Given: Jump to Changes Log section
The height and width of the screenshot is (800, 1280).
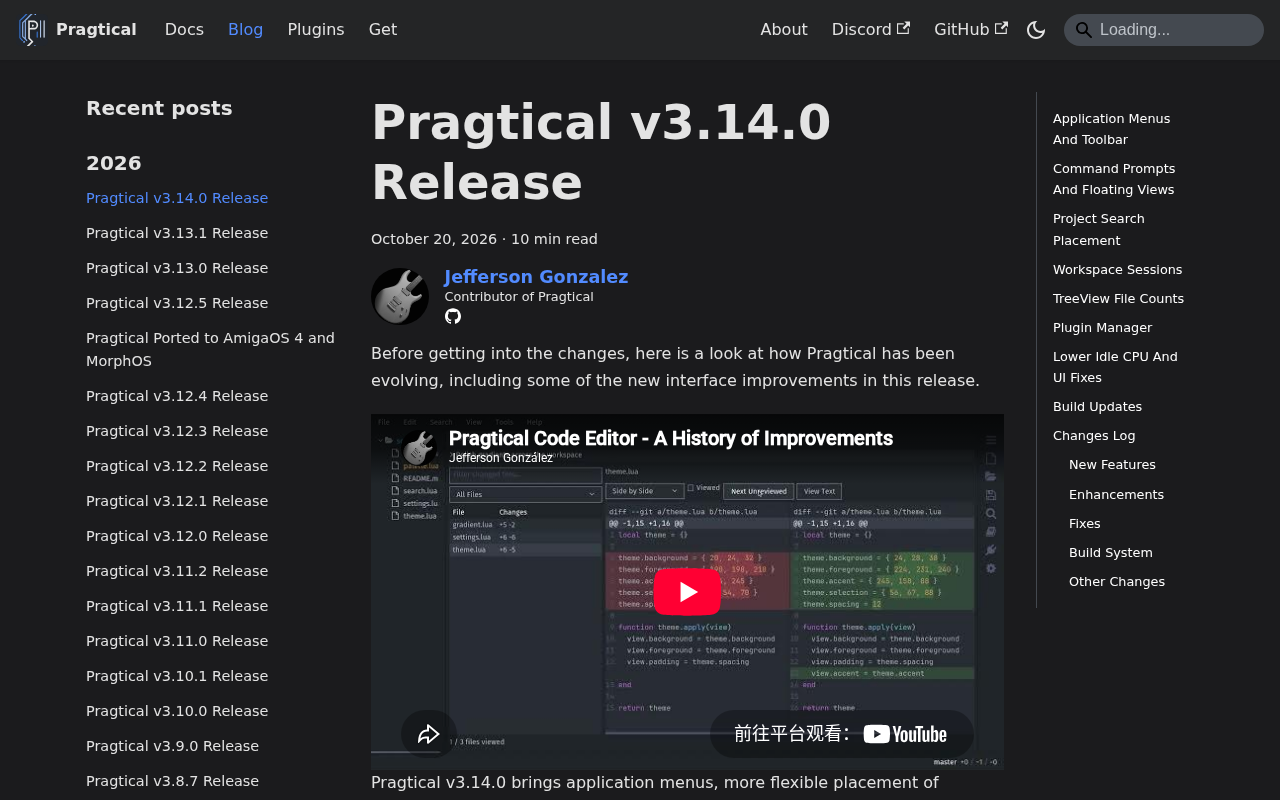Looking at the screenshot, I should (x=1094, y=436).
